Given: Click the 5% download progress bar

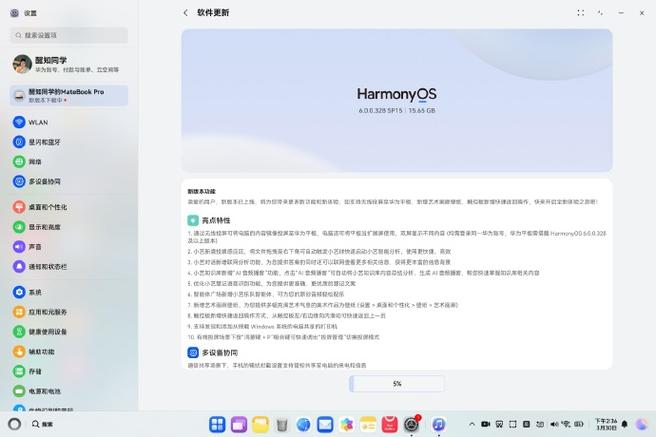Looking at the screenshot, I should pos(397,383).
